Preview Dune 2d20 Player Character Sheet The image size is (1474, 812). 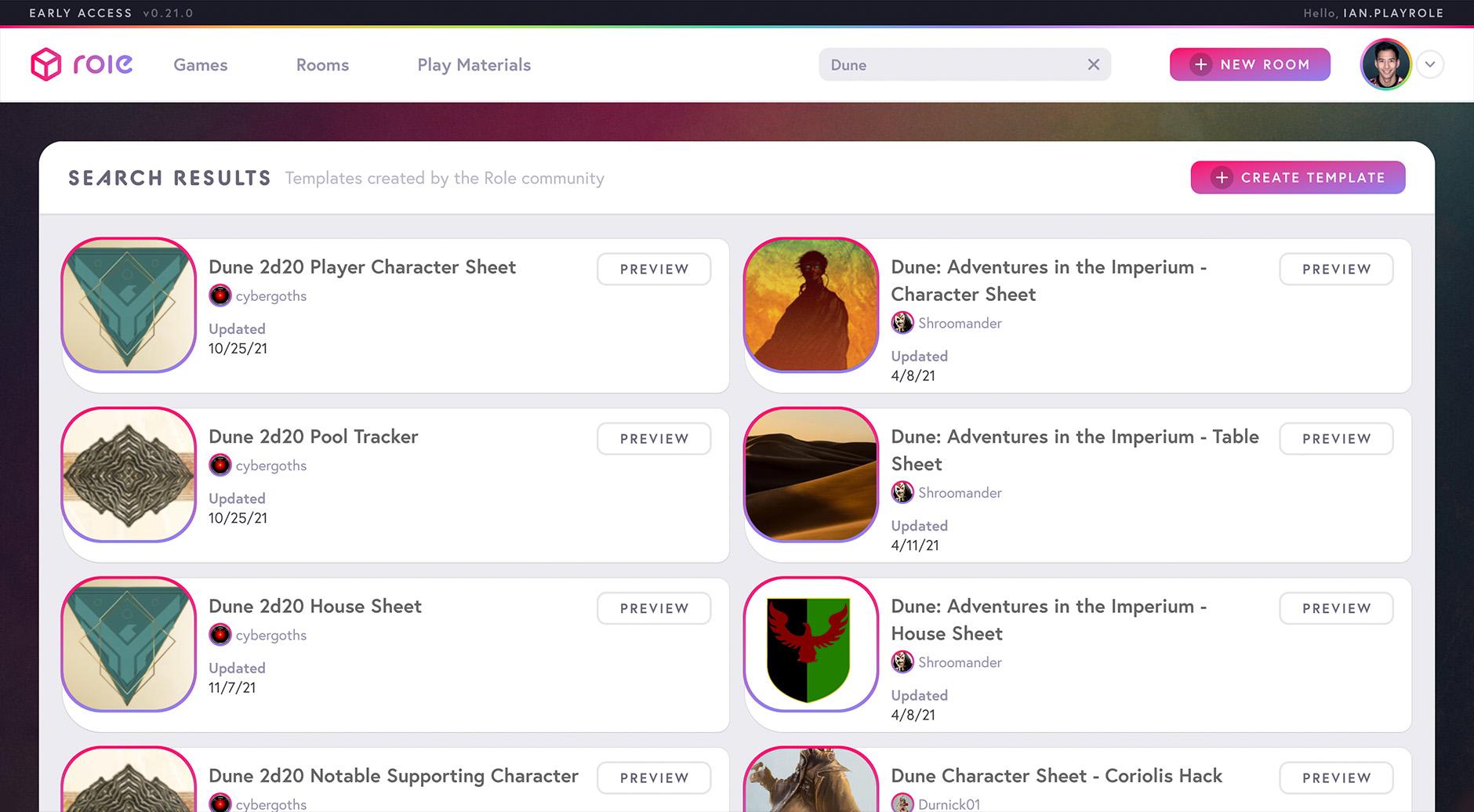(x=654, y=269)
